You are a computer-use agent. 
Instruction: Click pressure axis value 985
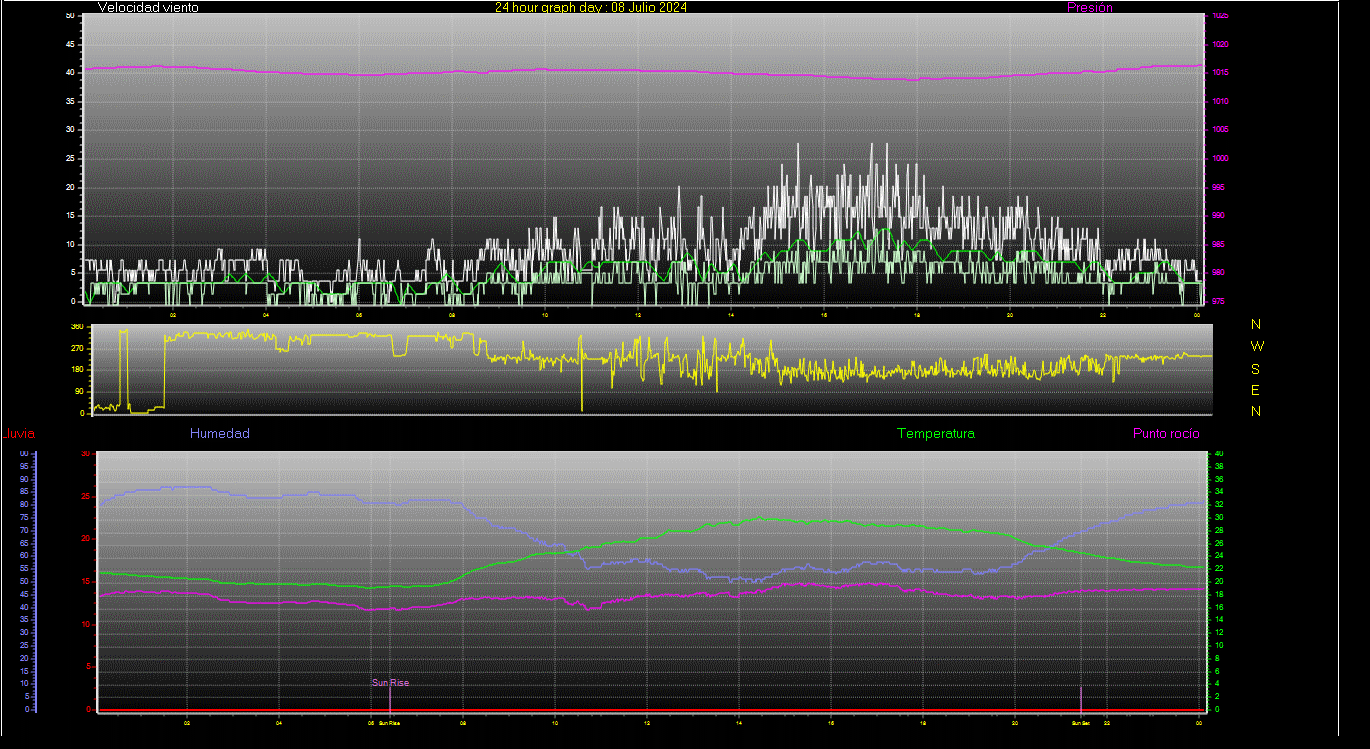pyautogui.click(x=1218, y=244)
